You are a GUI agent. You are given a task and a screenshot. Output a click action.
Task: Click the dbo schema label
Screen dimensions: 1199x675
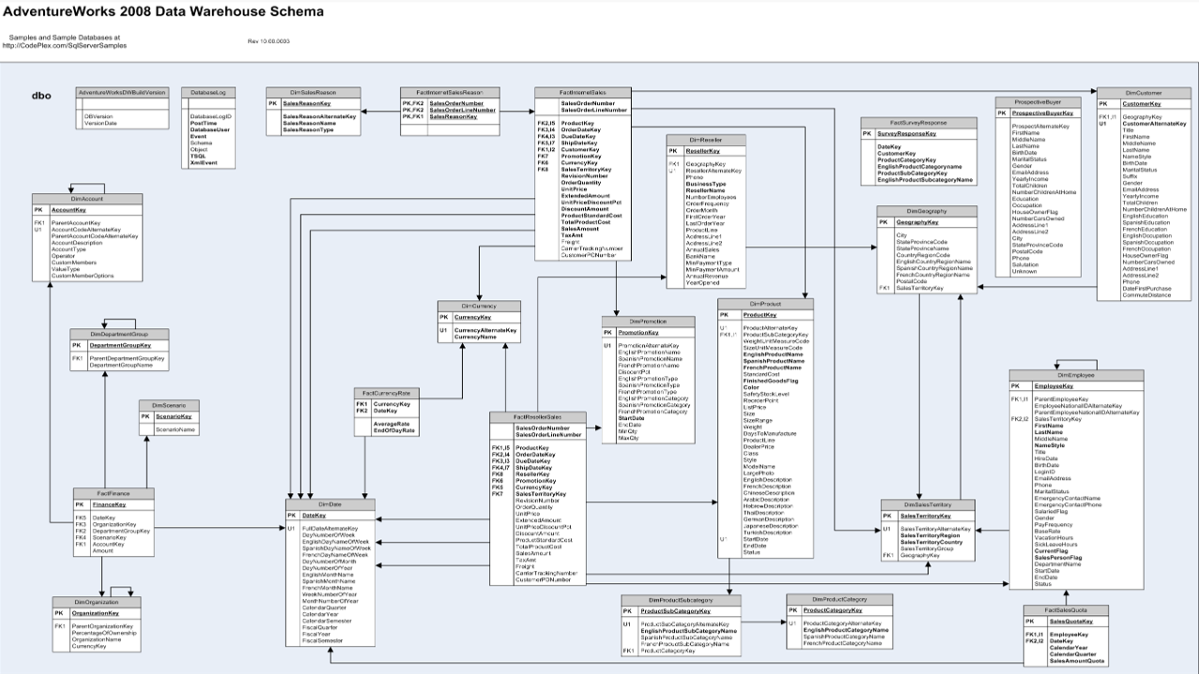(41, 96)
